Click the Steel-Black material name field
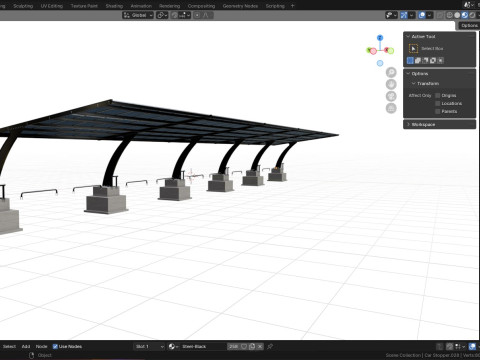This screenshot has height=360, width=480. pos(203,347)
